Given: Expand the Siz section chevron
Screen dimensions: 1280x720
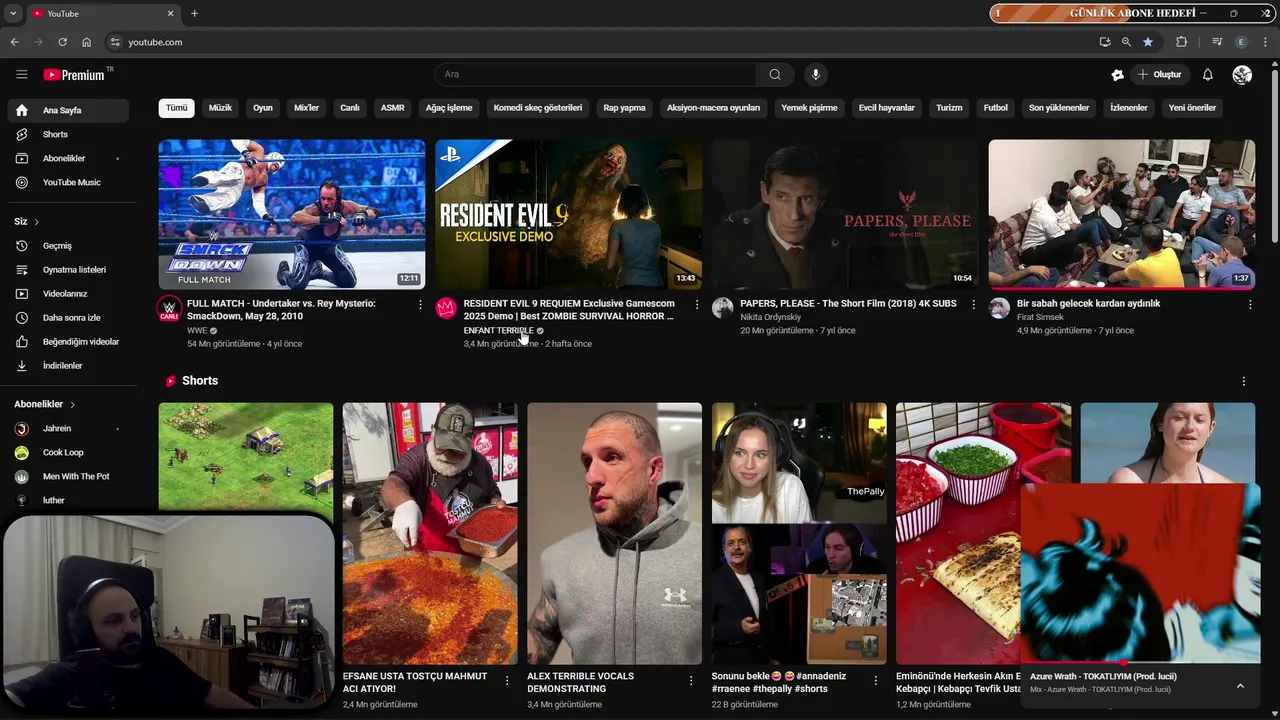Looking at the screenshot, I should click(x=37, y=222).
